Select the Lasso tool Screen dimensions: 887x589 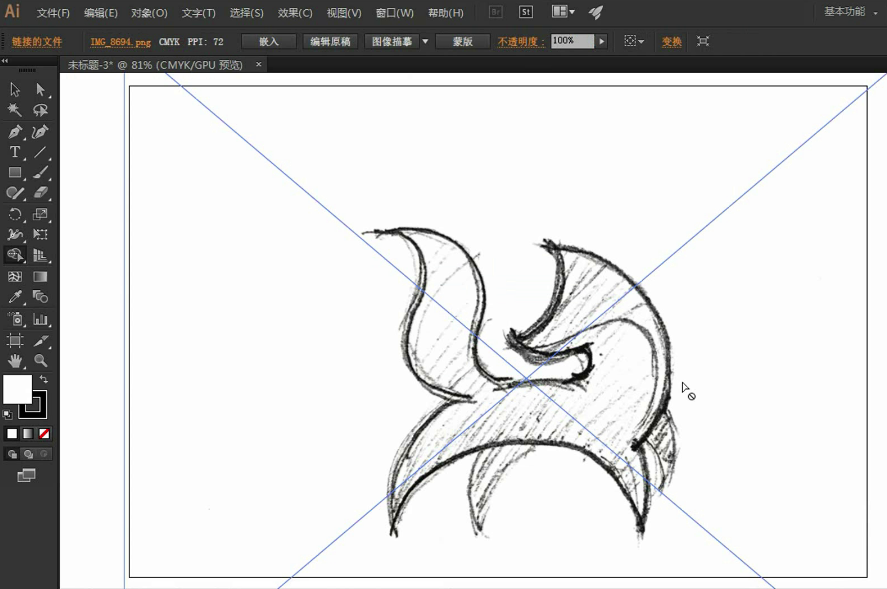point(40,110)
